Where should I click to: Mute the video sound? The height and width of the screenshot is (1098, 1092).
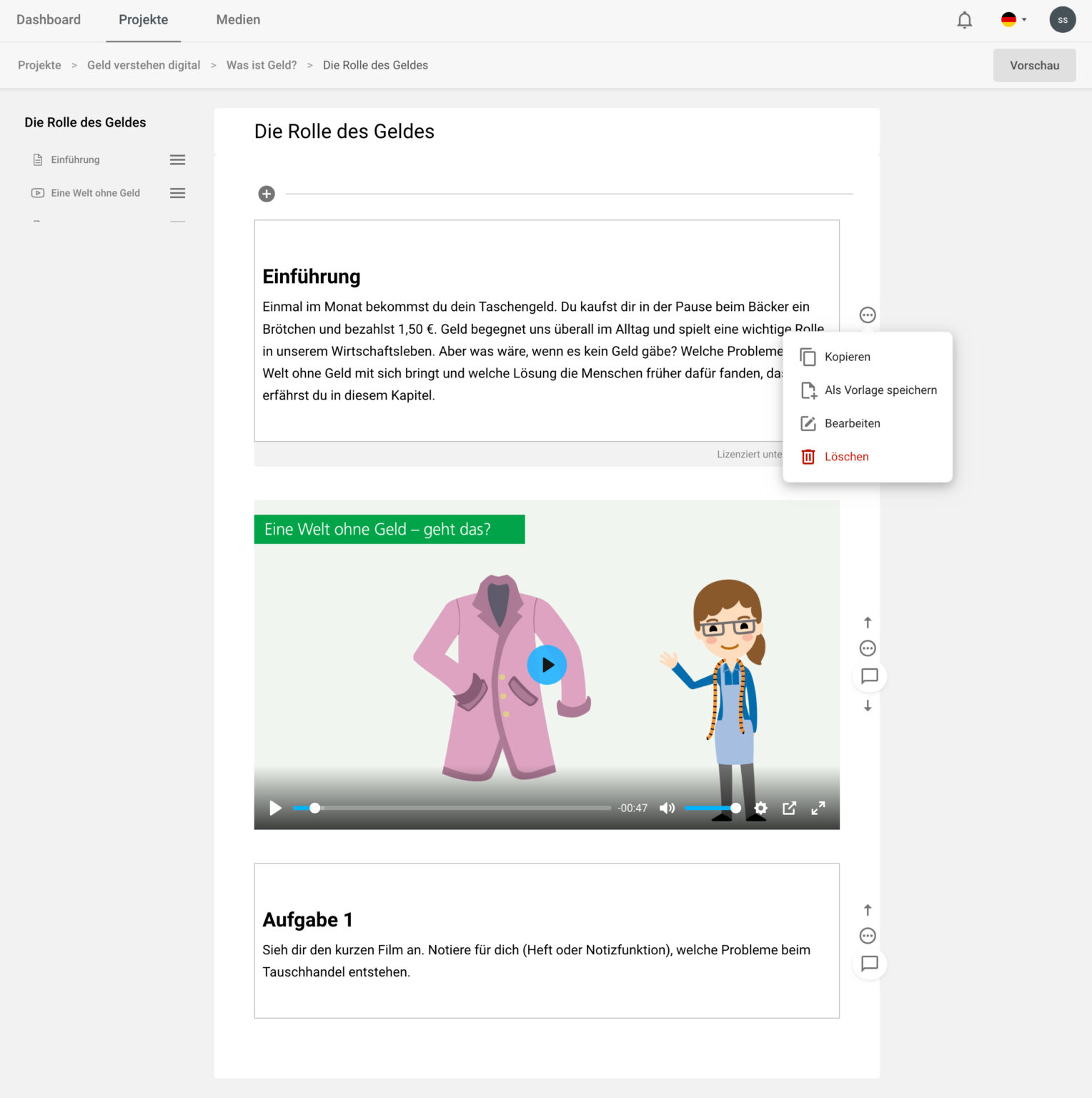667,808
